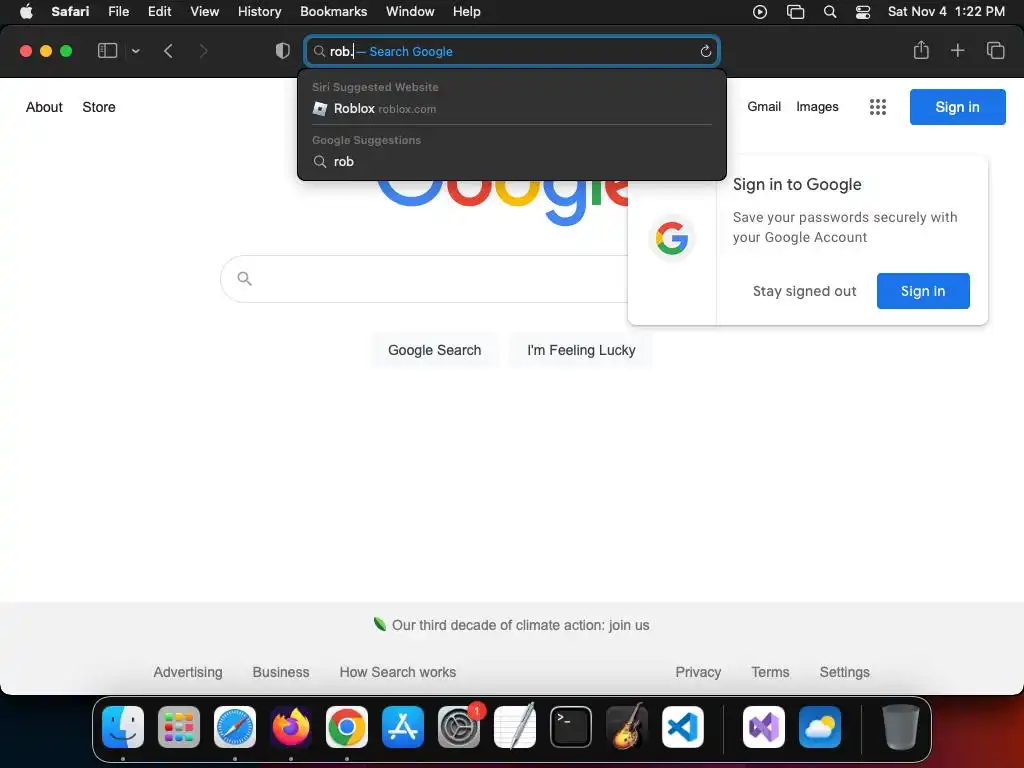
Task: Click Sign in inside the Google popup
Action: (923, 291)
